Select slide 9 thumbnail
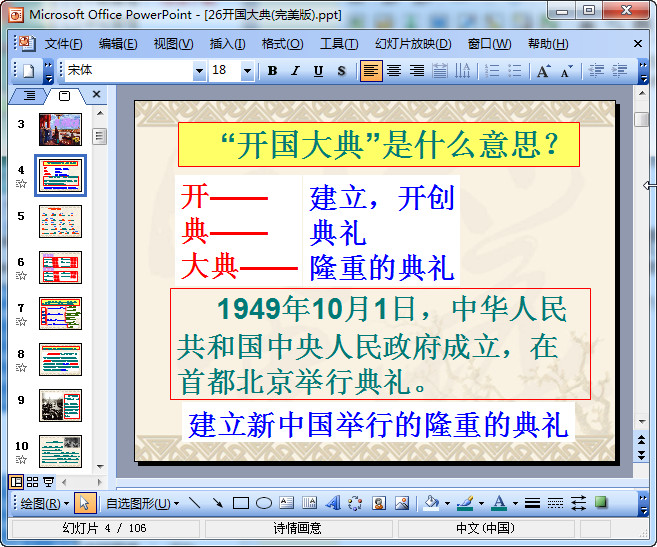This screenshot has width=657, height=547. coord(60,405)
